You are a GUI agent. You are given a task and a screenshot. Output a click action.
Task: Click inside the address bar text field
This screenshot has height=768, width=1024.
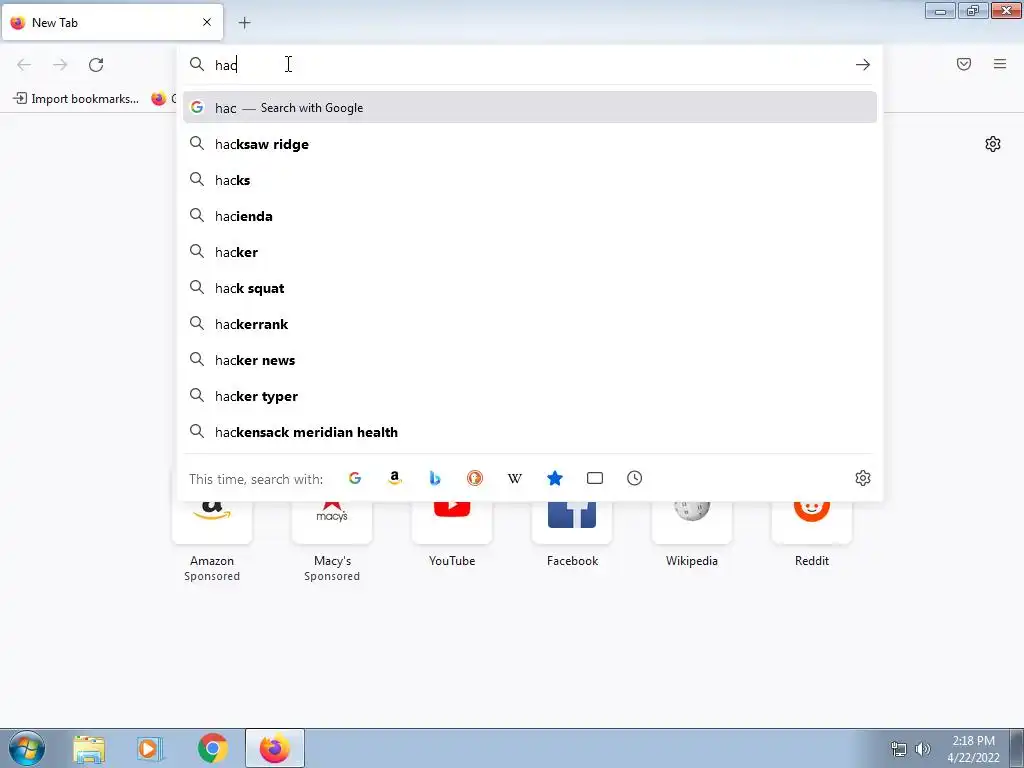[x=529, y=65]
